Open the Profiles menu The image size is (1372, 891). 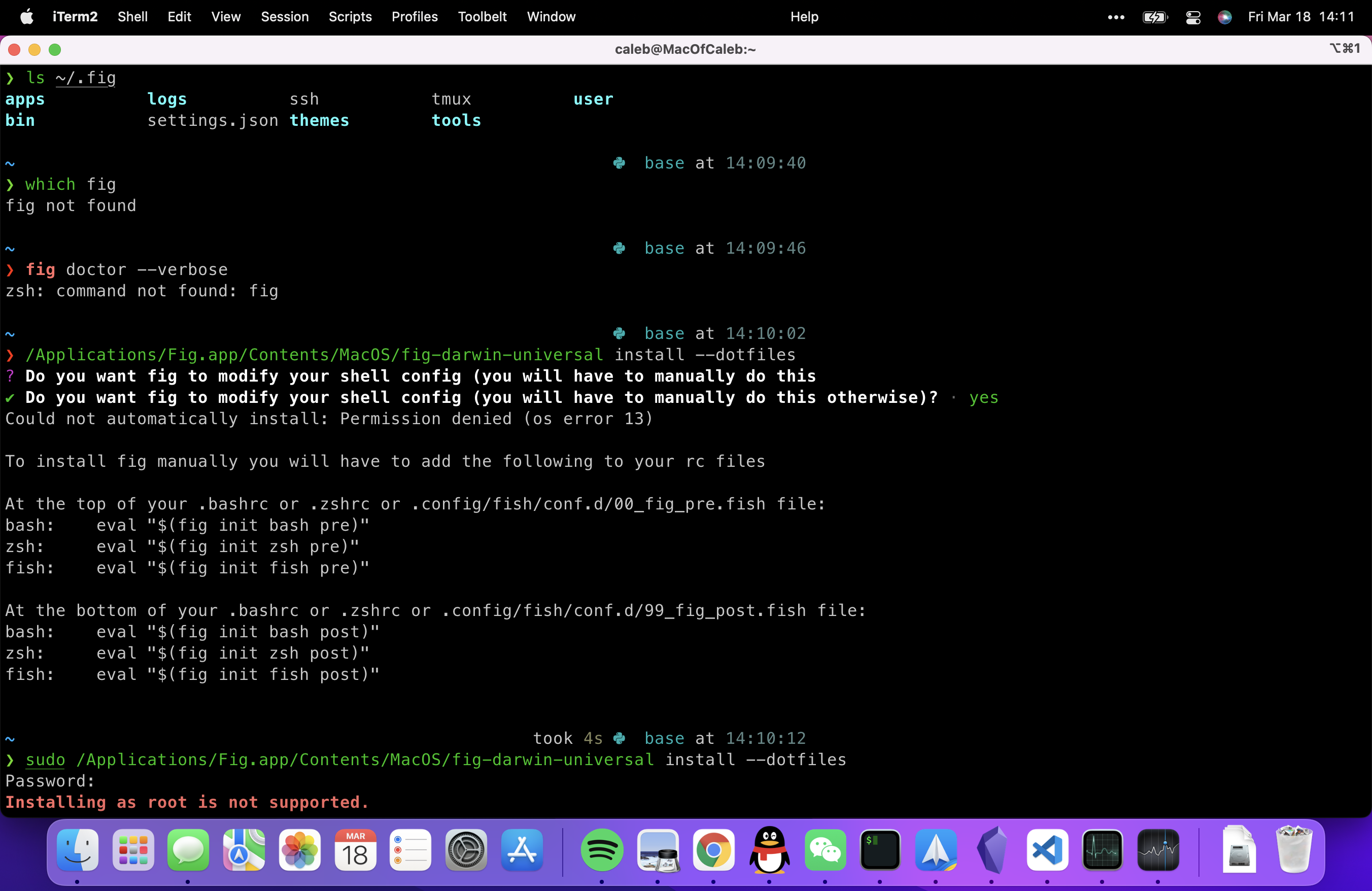click(415, 17)
